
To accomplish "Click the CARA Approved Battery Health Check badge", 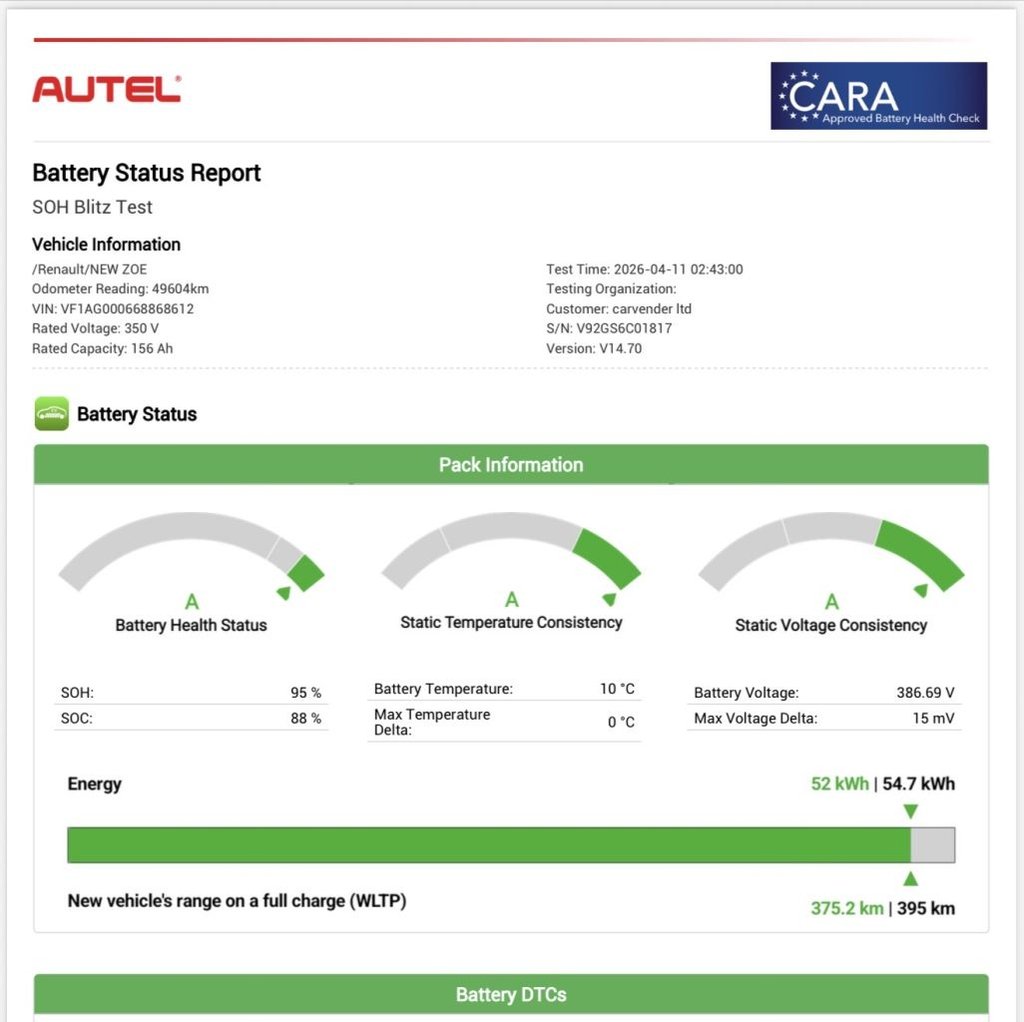I will (878, 96).
